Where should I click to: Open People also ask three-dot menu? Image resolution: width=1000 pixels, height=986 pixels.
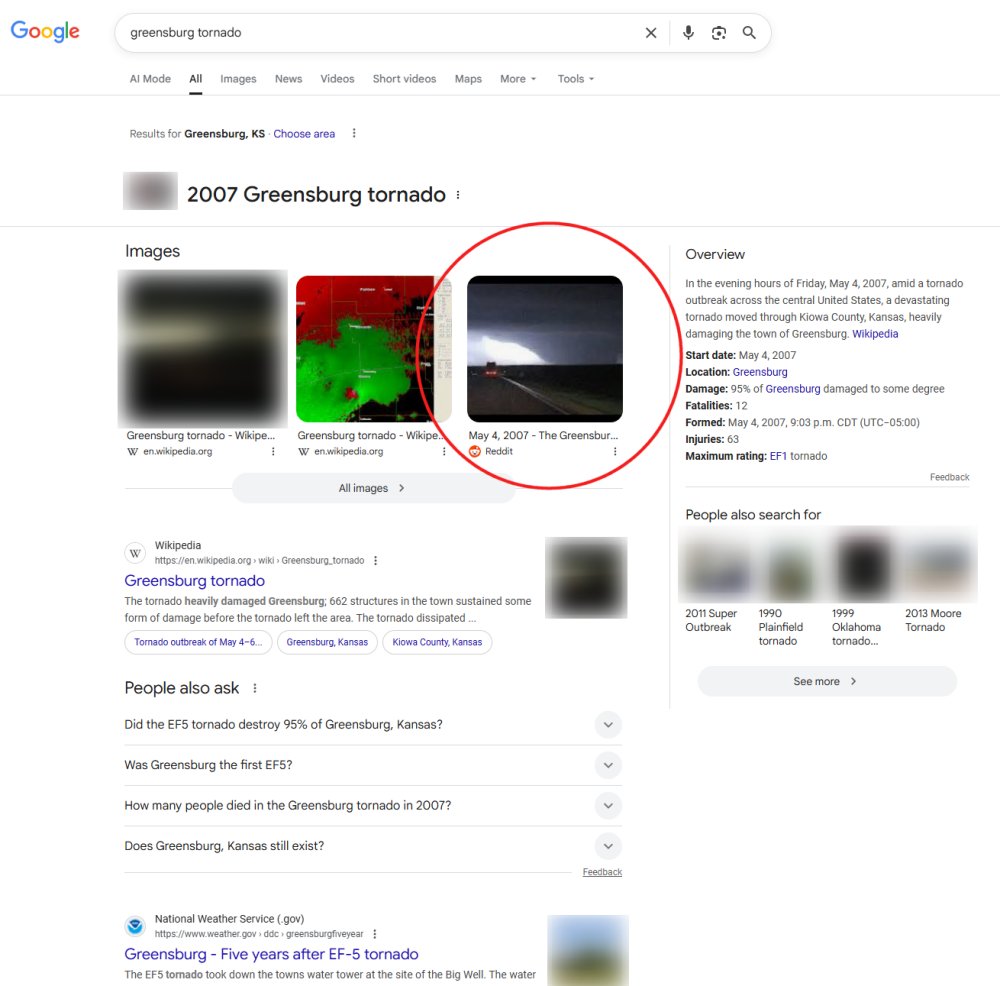[x=255, y=688]
